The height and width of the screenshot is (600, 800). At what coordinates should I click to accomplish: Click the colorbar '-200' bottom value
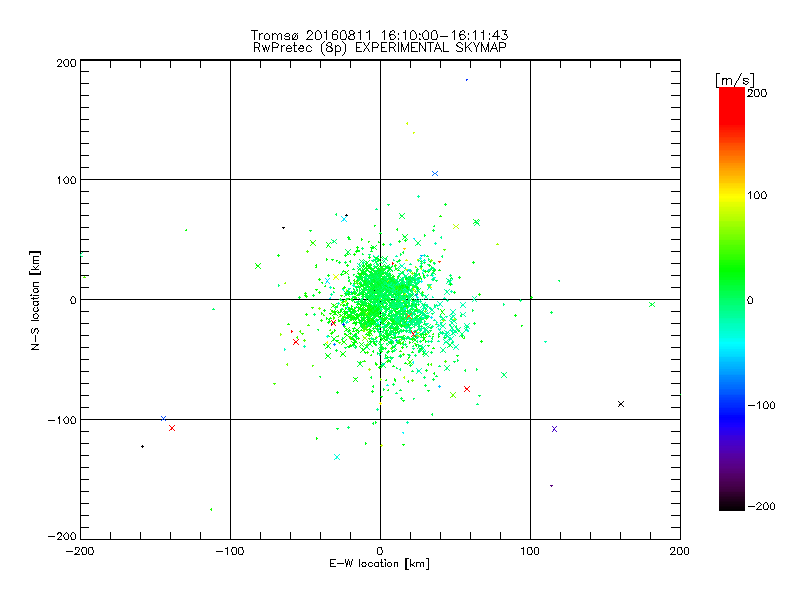(x=761, y=506)
